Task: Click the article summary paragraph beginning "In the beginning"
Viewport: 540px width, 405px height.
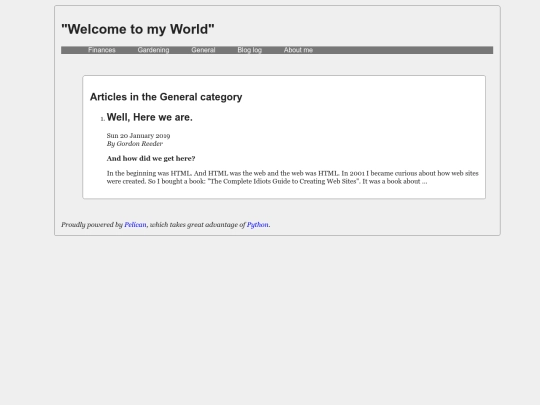Action: 293,177
